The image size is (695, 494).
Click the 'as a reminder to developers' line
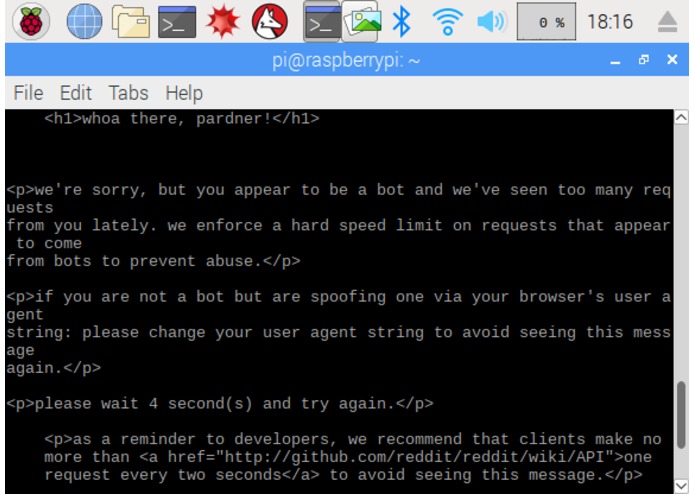click(353, 440)
